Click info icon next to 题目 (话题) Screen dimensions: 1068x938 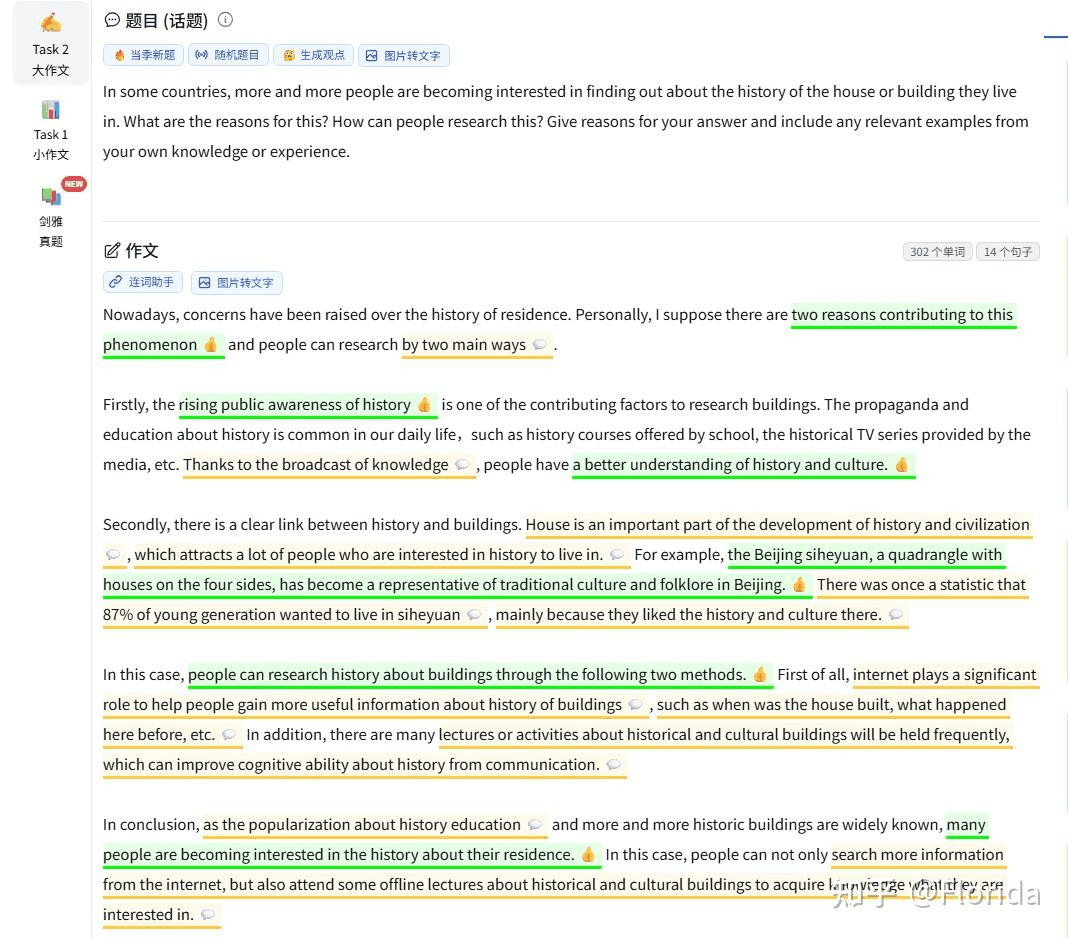tap(225, 20)
